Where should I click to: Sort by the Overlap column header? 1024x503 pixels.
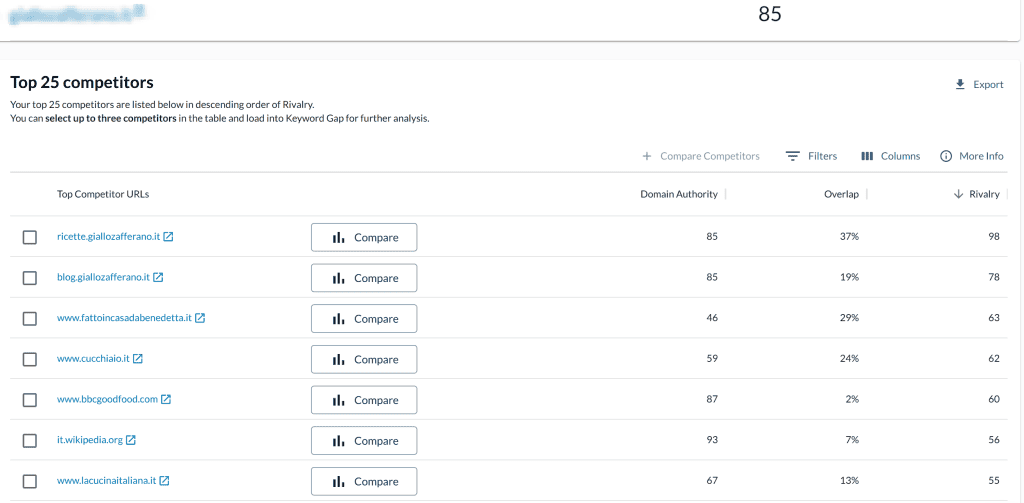pos(841,194)
